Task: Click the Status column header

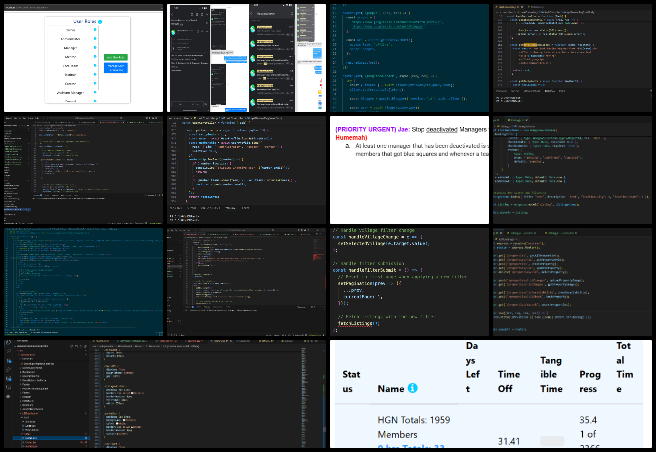Action: click(x=351, y=381)
